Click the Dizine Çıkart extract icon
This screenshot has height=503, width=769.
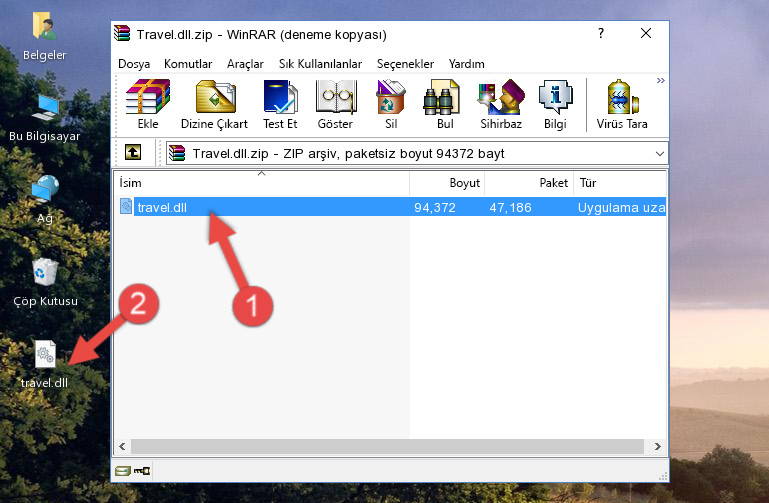pos(214,104)
